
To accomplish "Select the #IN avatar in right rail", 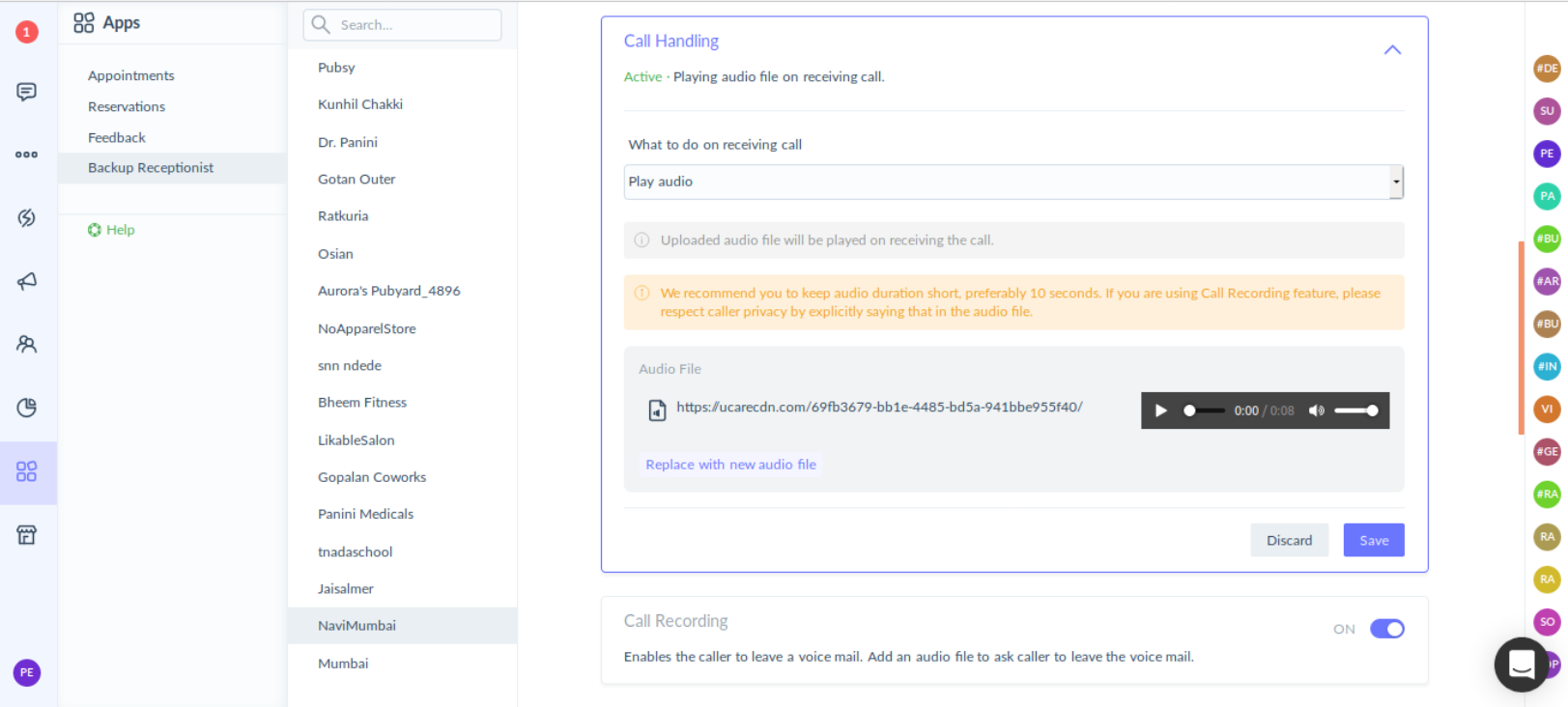I will [1547, 366].
